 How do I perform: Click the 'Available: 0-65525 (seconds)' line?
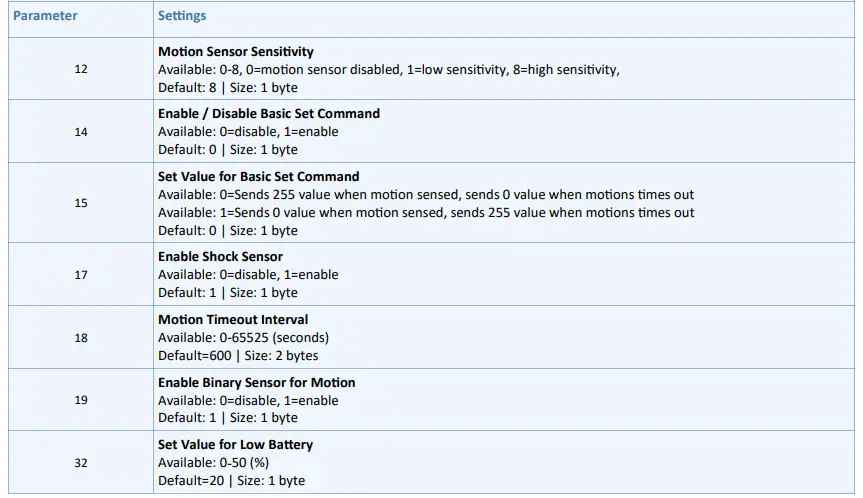tap(243, 338)
